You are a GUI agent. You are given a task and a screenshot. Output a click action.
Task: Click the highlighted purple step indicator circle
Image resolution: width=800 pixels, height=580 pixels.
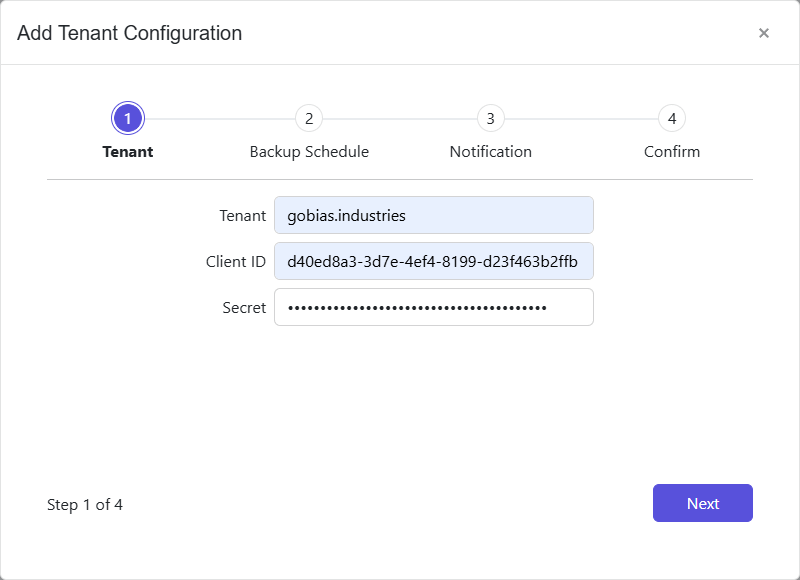127,117
